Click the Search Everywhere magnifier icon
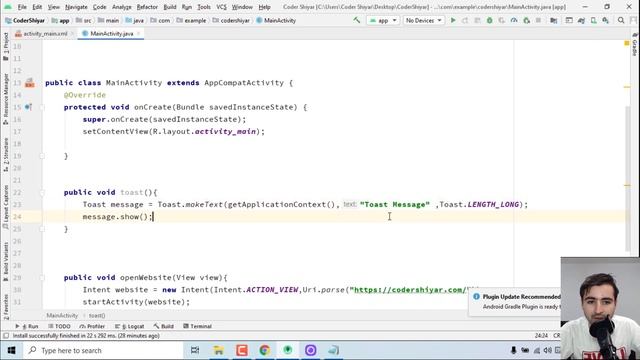 tap(621, 20)
